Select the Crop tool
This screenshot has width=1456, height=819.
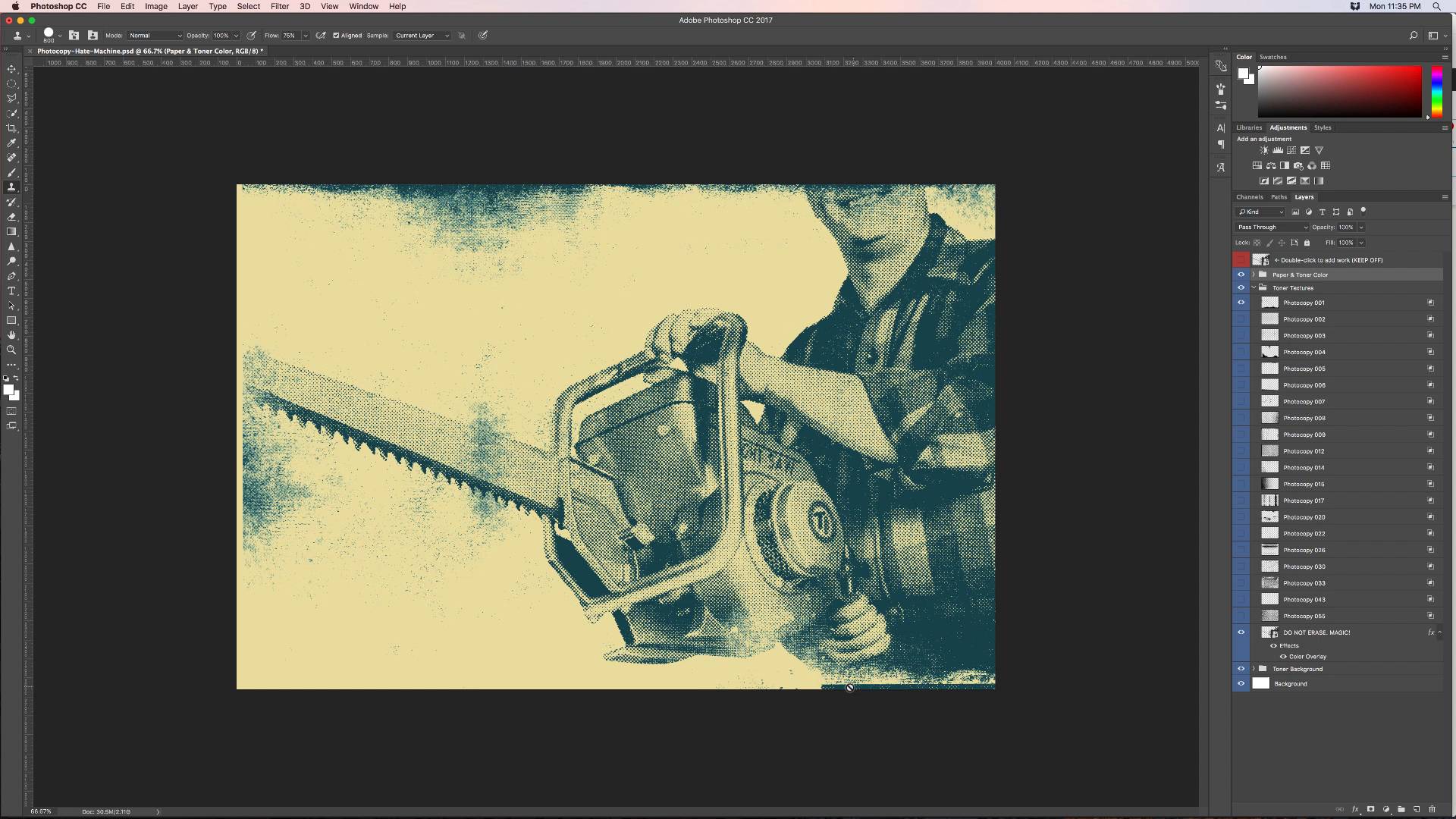pos(11,128)
